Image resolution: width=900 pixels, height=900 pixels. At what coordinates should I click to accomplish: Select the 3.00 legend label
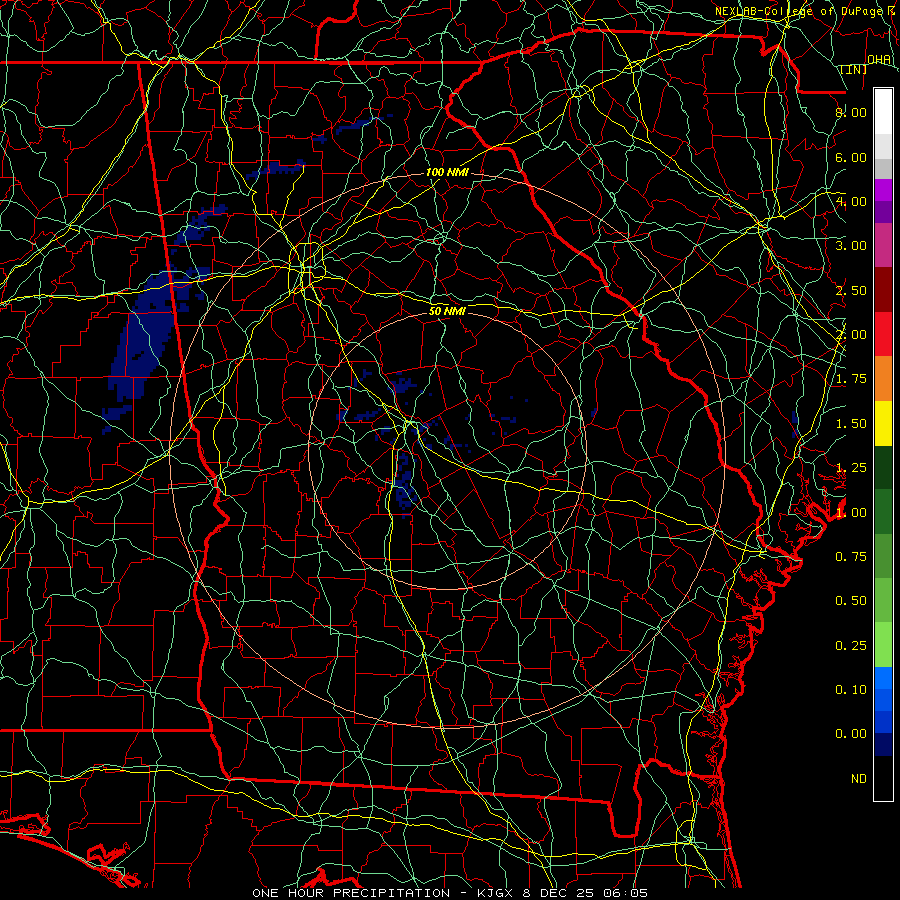click(851, 246)
